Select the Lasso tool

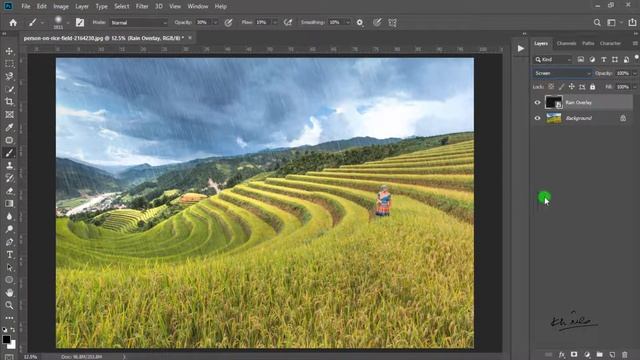tap(9, 77)
